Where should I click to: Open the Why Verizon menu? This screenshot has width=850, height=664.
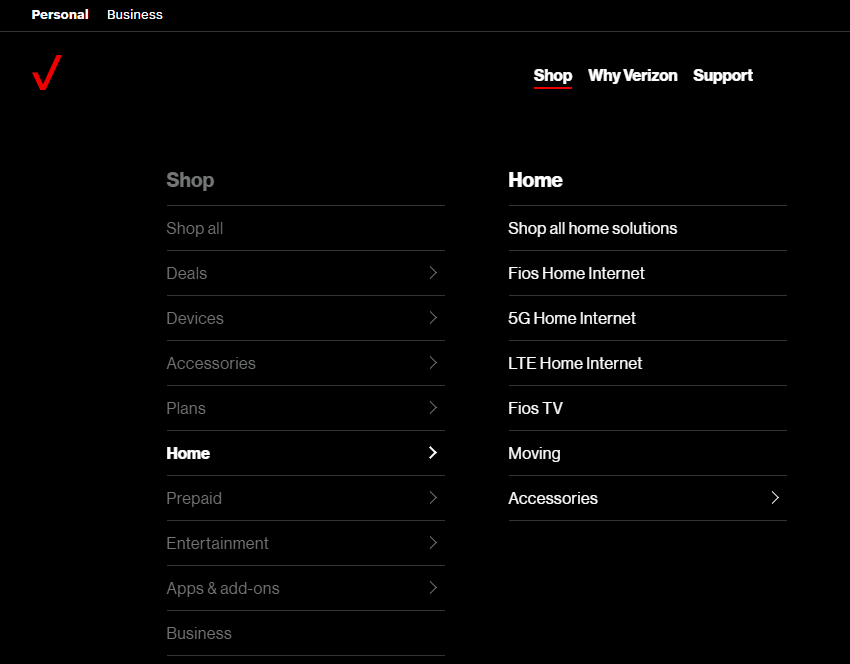(632, 76)
